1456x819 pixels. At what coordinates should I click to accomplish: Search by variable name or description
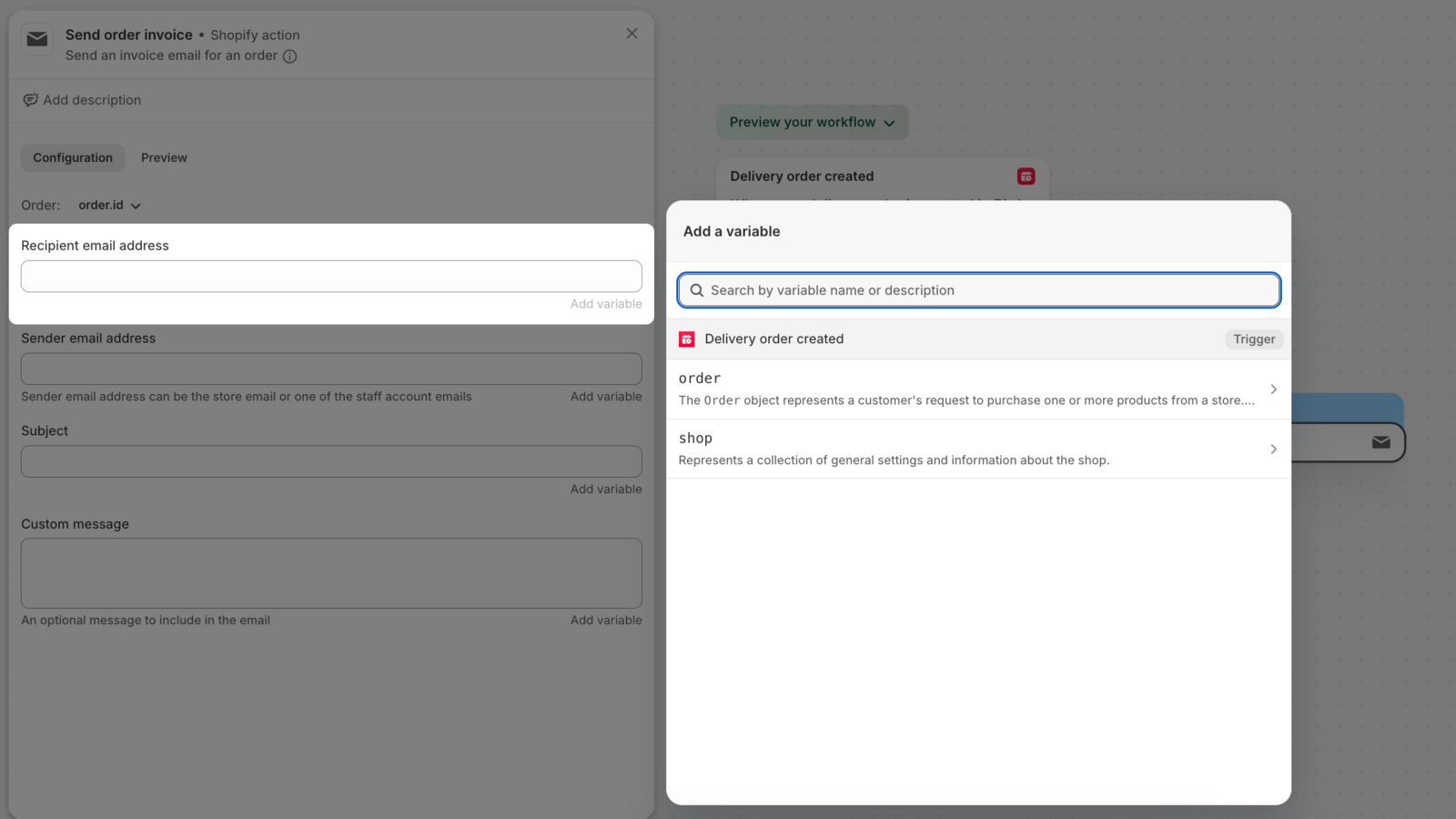979,290
